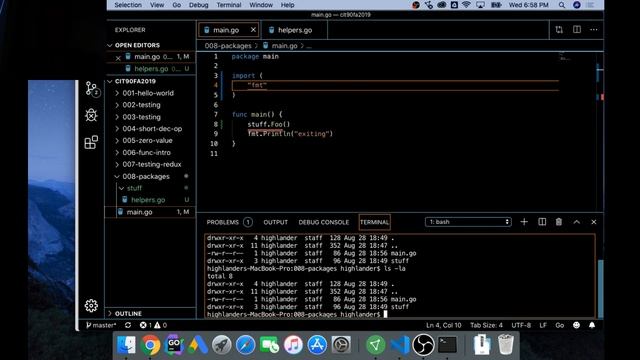Click the Go language mode indicator
This screenshot has width=640, height=360.
[560, 325]
